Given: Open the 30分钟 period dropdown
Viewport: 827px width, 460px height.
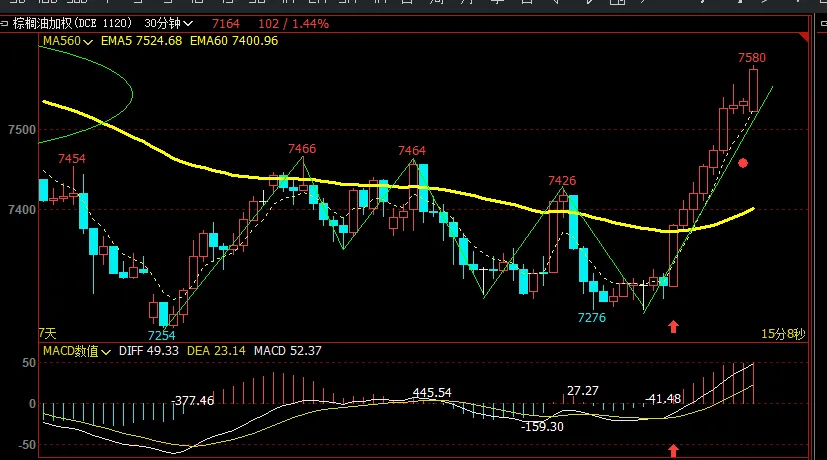Looking at the screenshot, I should point(168,24).
